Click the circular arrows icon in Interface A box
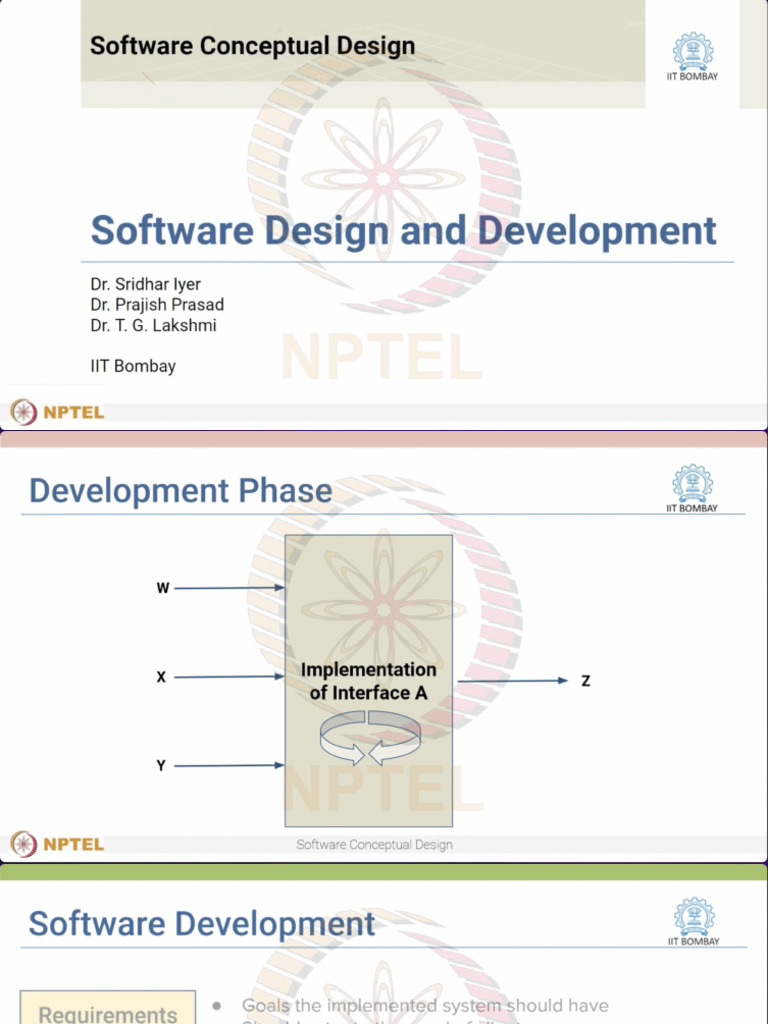 coord(370,737)
